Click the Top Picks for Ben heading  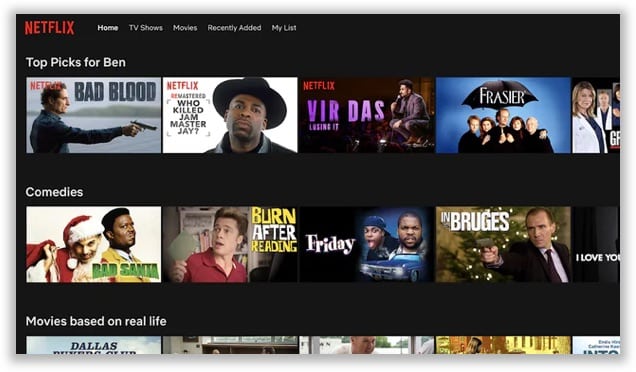(75, 62)
